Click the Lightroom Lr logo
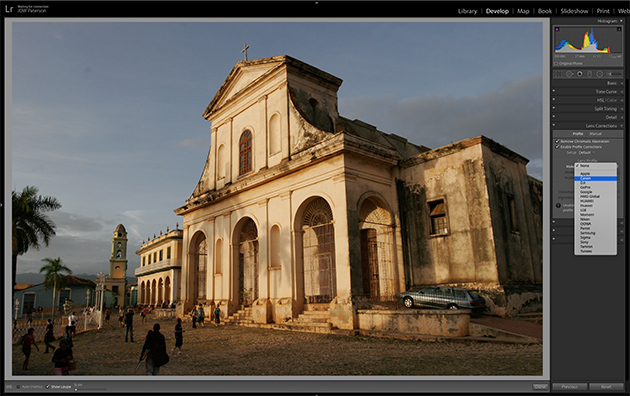This screenshot has height=396, width=630. pyautogui.click(x=9, y=9)
